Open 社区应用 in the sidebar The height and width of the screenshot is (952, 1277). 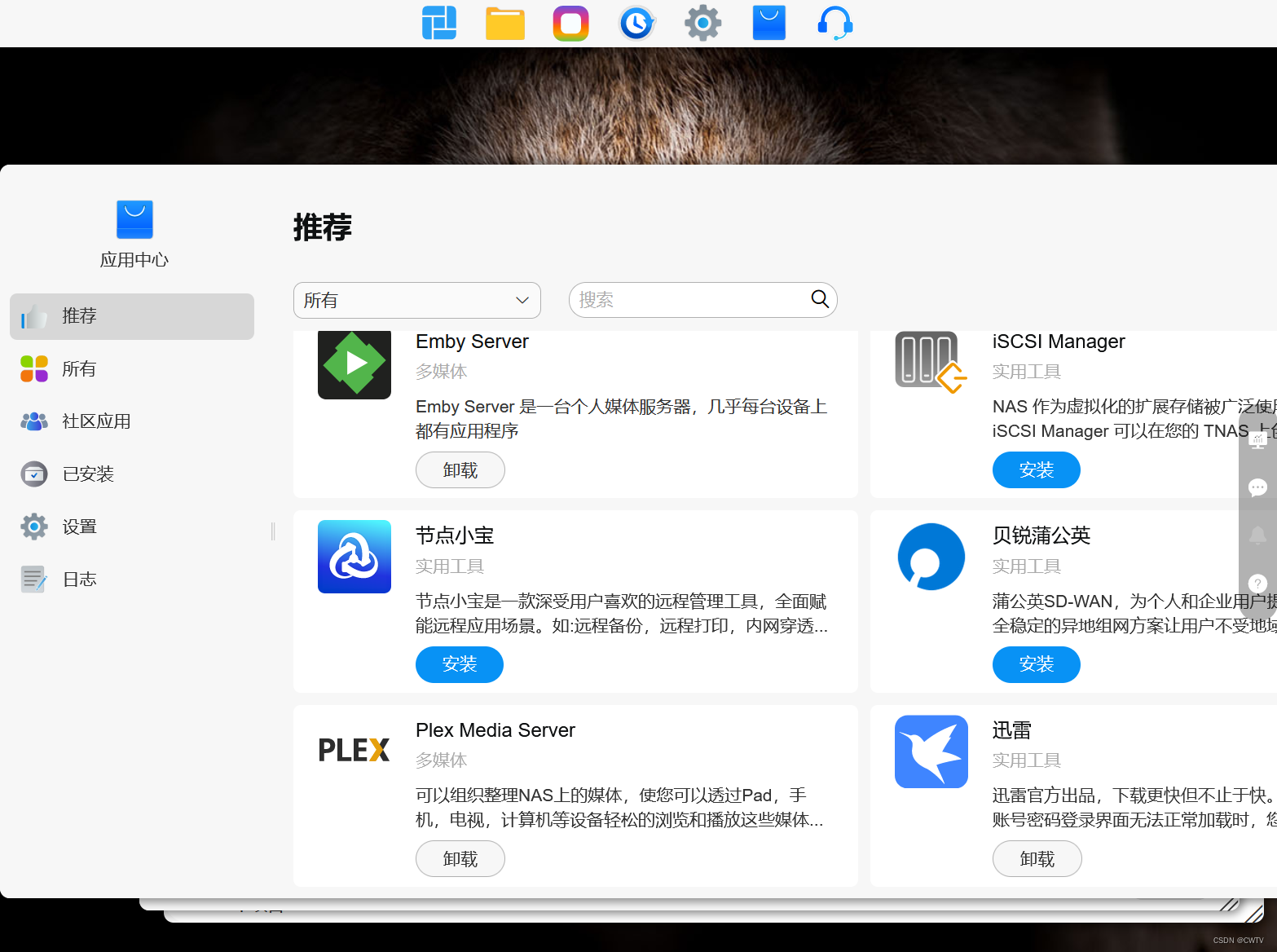pyautogui.click(x=132, y=421)
